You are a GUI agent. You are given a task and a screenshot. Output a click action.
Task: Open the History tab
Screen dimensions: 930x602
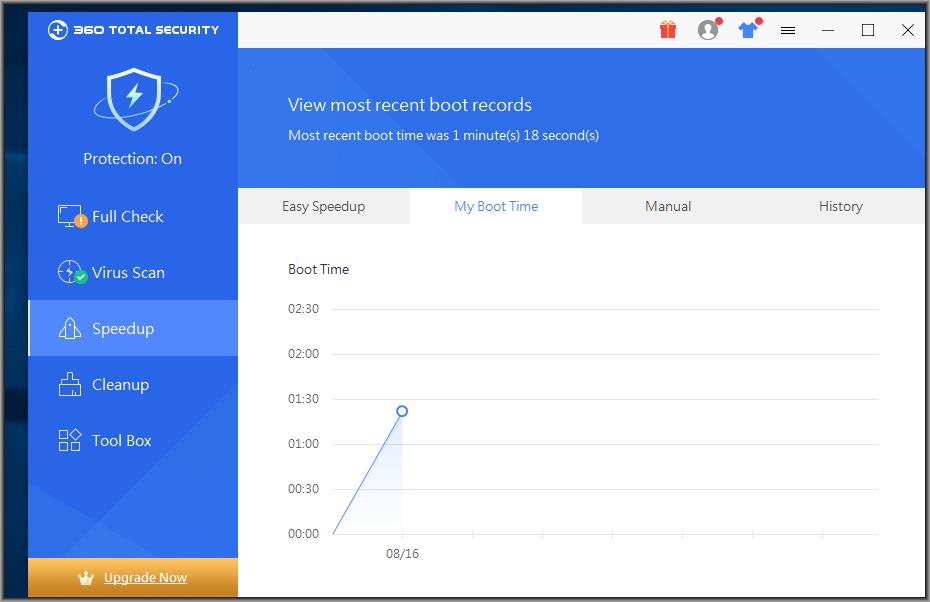840,207
